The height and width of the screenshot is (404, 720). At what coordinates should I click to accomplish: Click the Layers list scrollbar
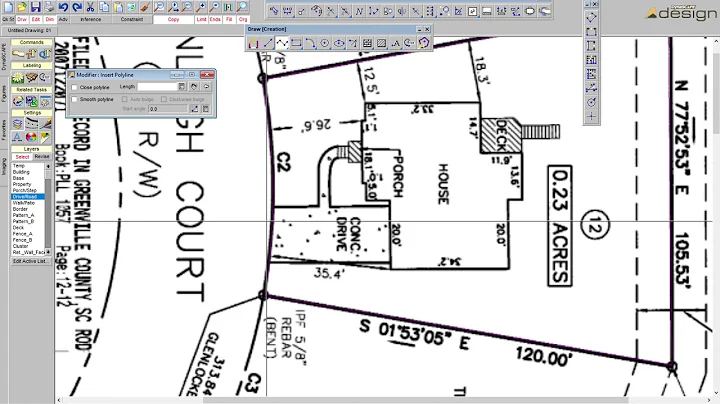(x=48, y=210)
